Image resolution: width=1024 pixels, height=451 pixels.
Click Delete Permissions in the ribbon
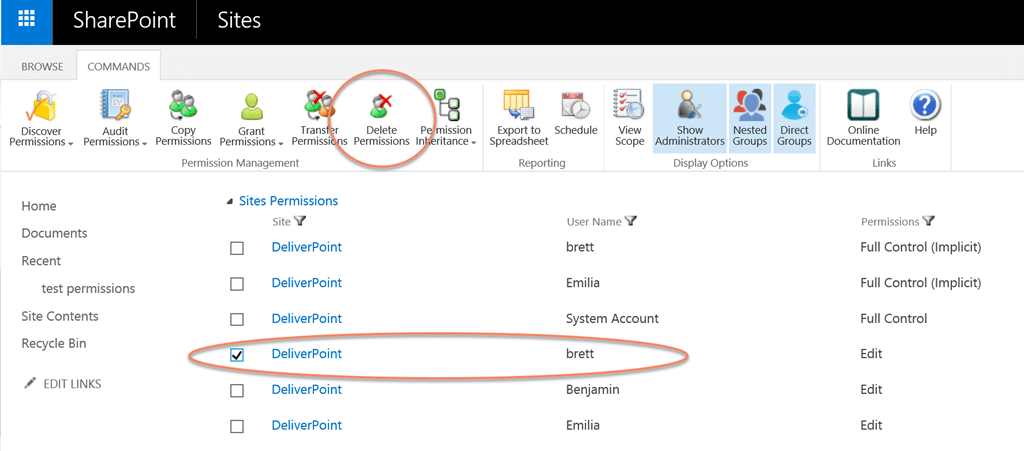coord(381,117)
